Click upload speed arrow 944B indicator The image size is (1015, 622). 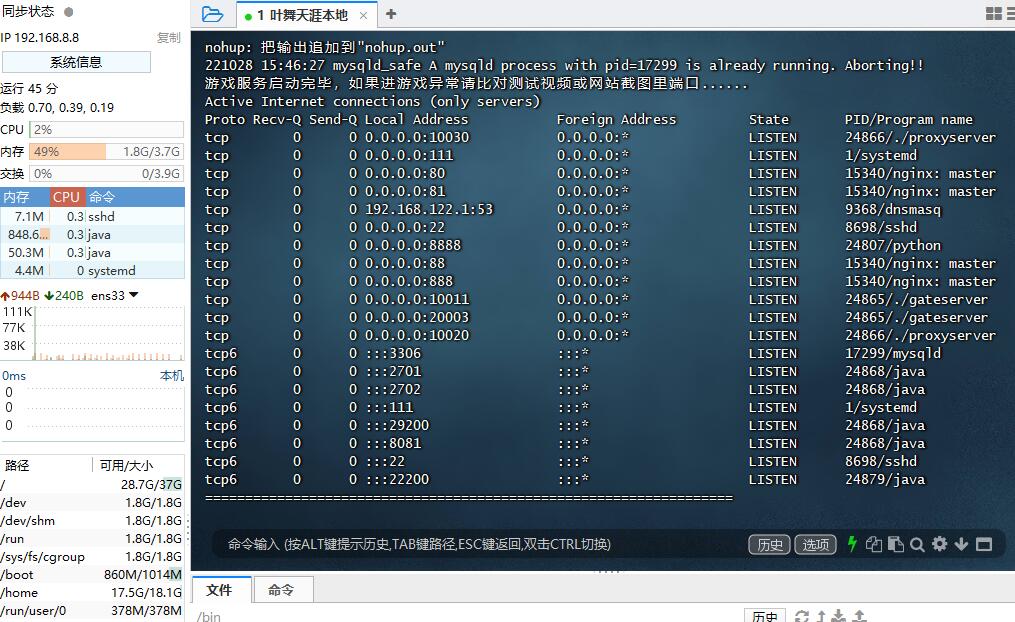[20, 296]
